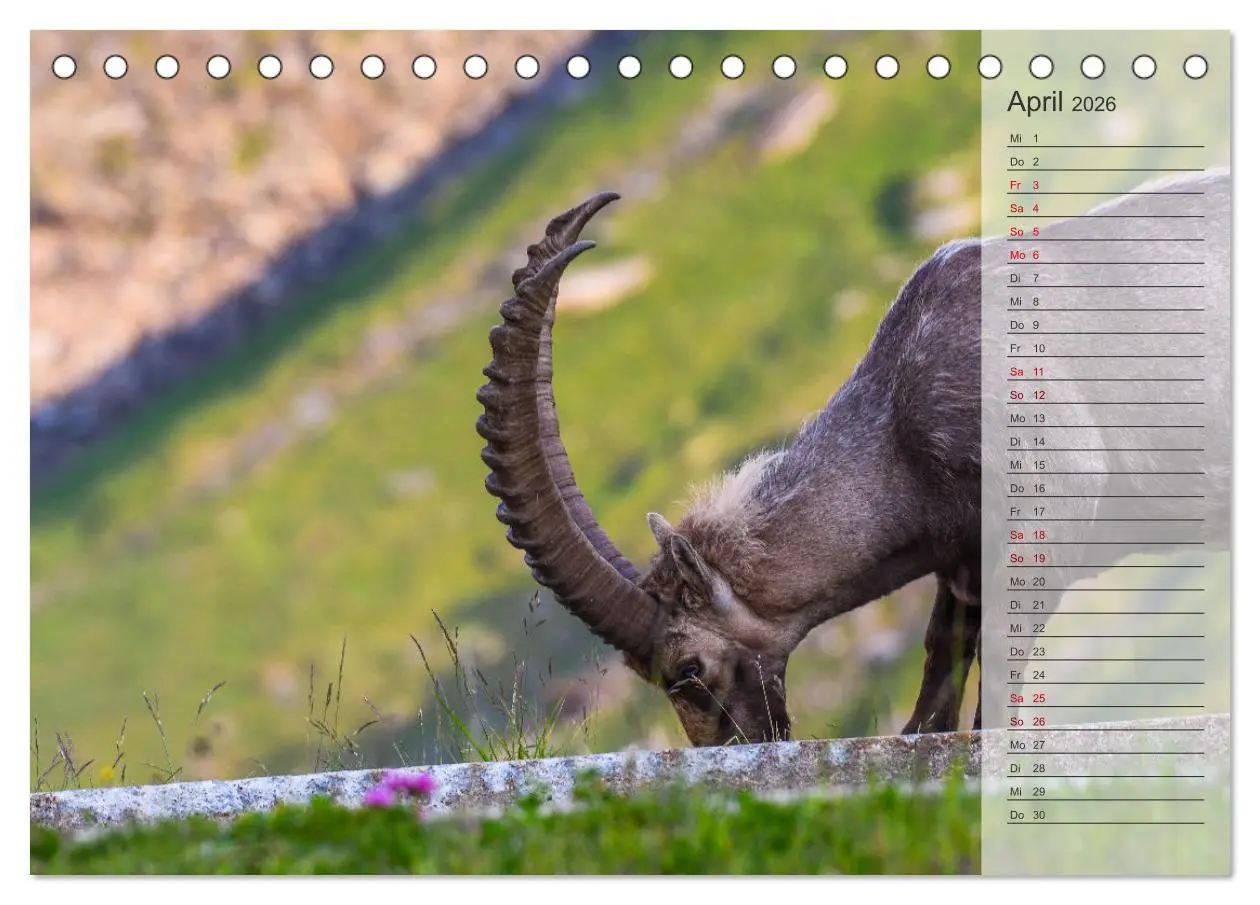Click the April 2026 month heading
1260x905 pixels.
point(1061,102)
